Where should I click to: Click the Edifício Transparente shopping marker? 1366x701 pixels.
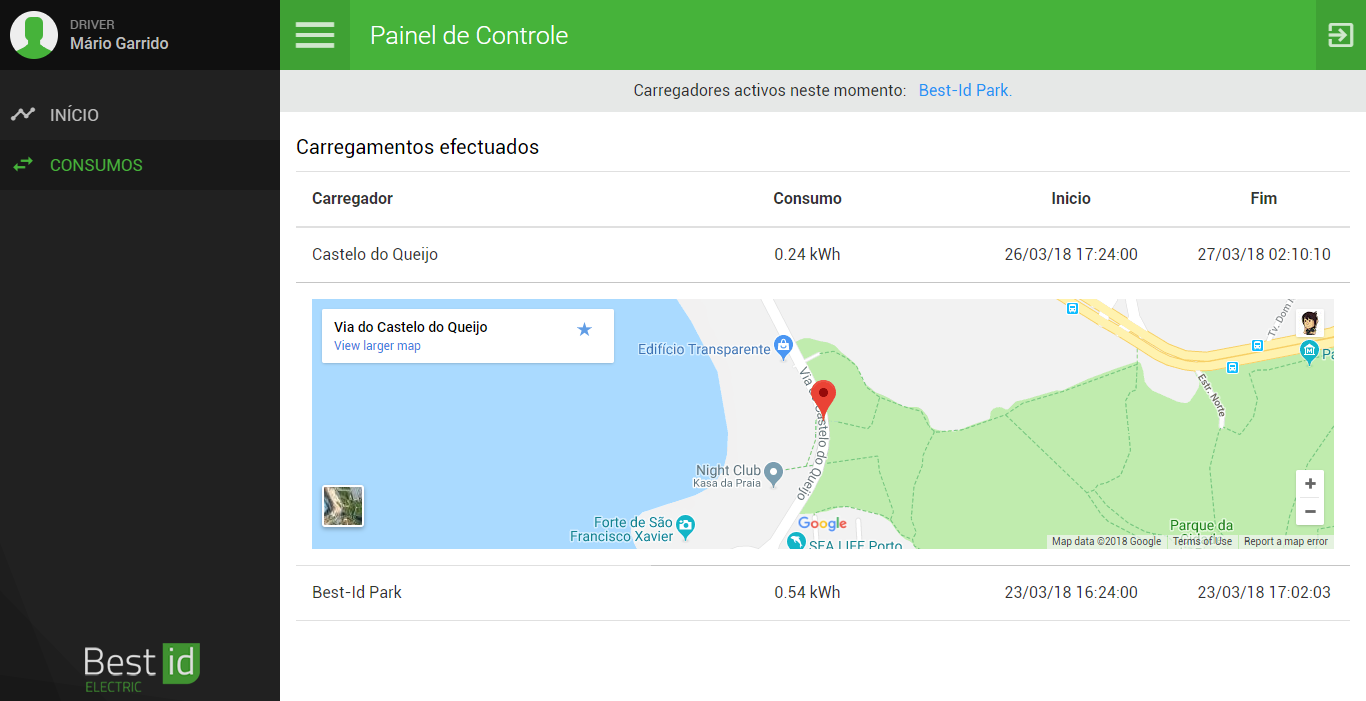(783, 347)
